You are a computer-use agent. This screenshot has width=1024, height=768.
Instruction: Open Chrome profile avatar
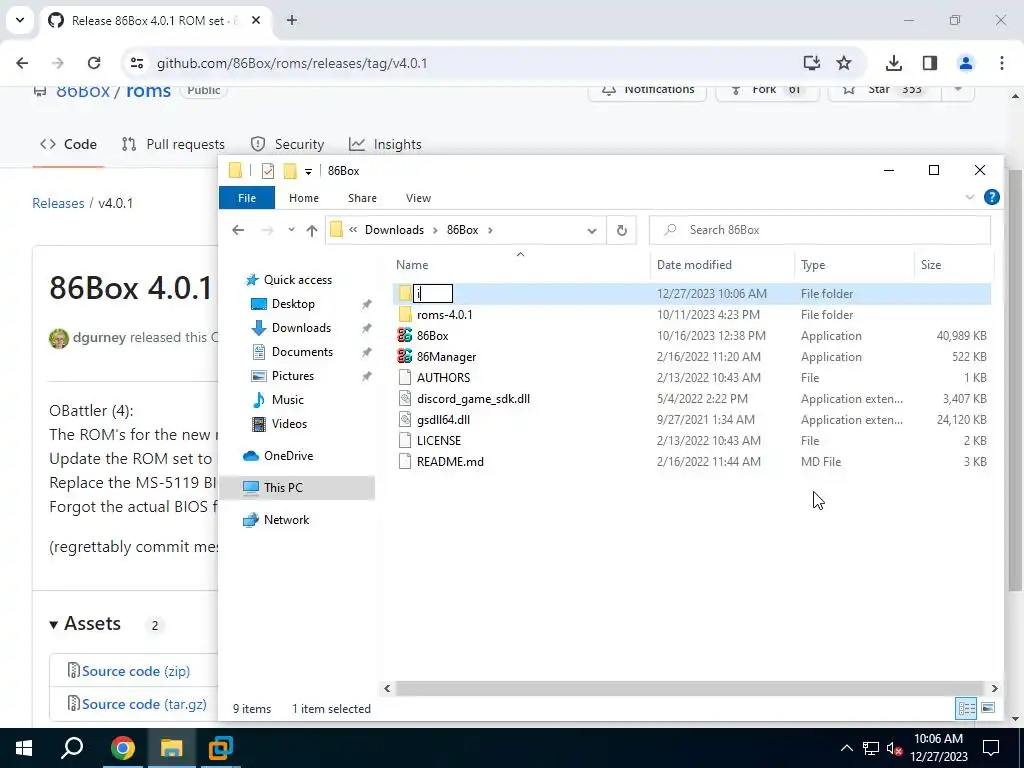[x=965, y=63]
